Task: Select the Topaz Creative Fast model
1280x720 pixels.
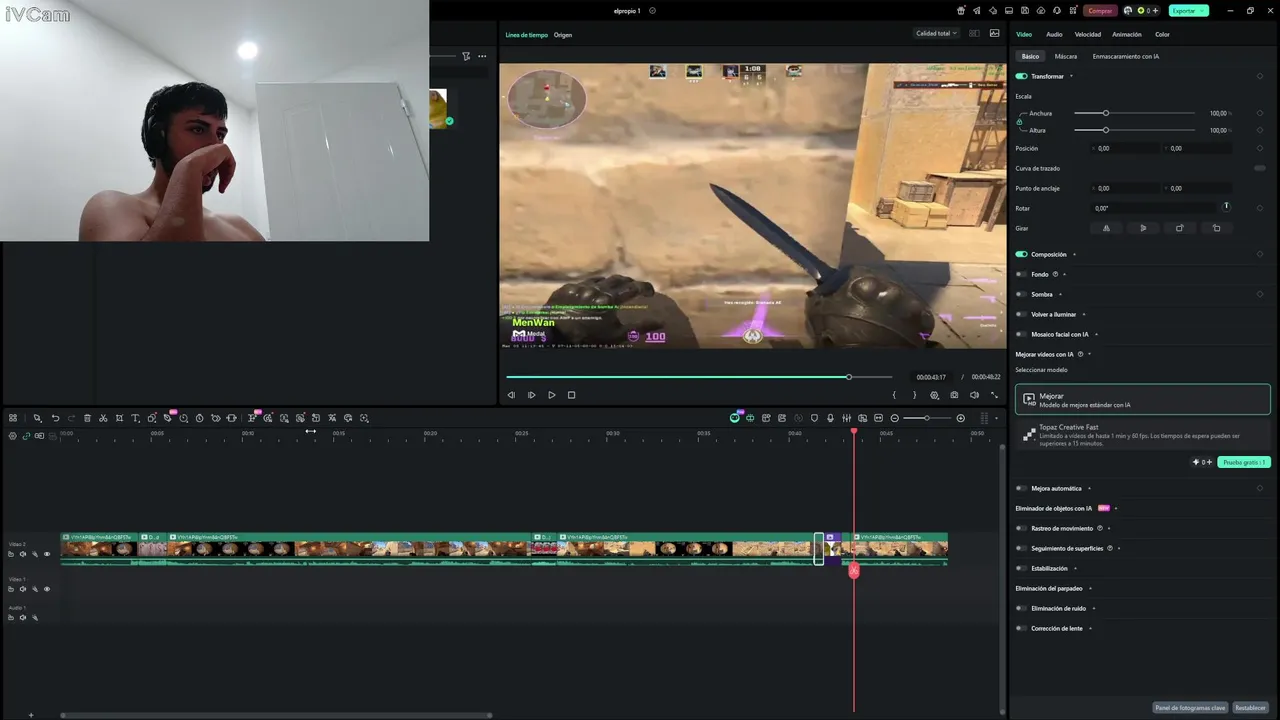Action: click(1143, 435)
